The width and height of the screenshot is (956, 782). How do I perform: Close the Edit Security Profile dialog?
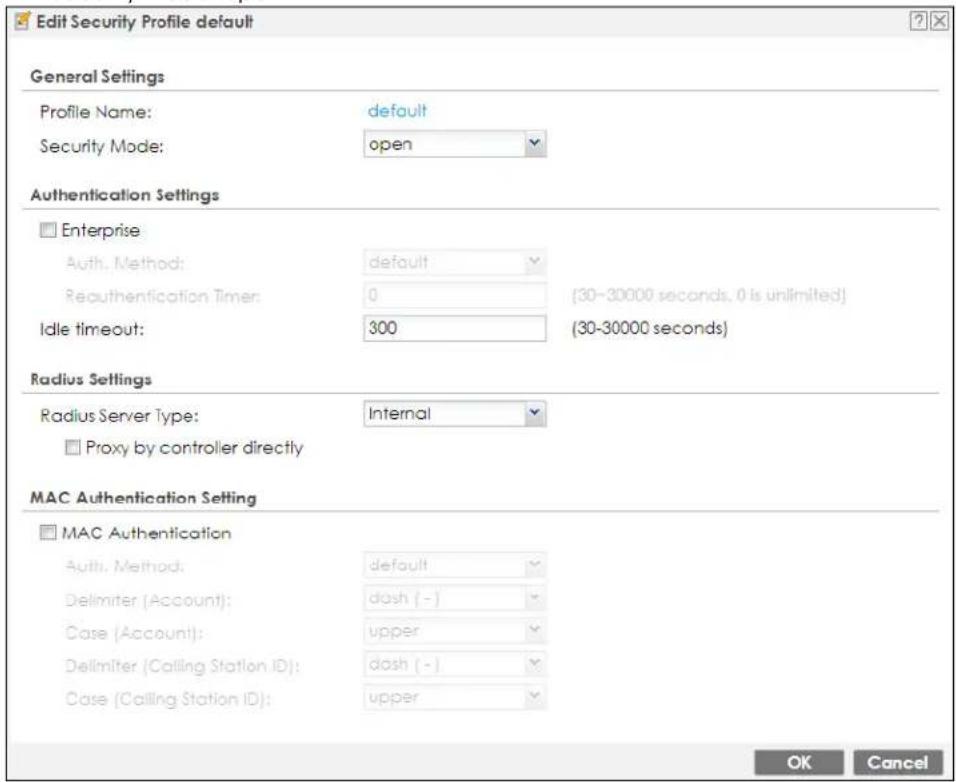tap(940, 22)
